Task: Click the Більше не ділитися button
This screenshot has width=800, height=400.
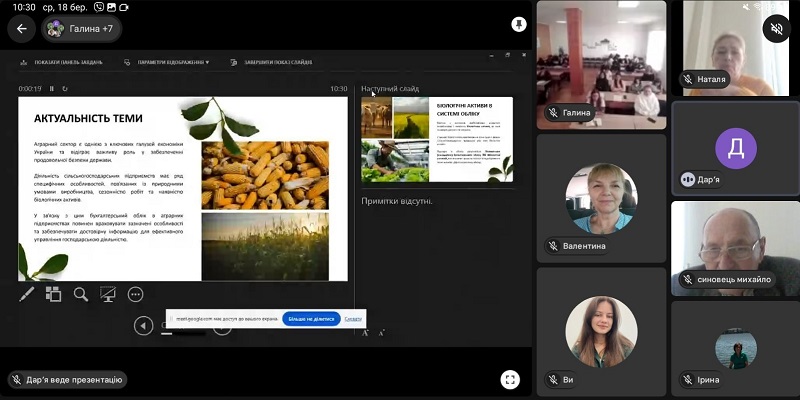Action: [x=311, y=319]
